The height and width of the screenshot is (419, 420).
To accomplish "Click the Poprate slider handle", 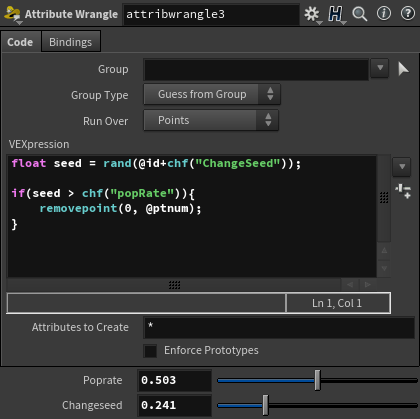I will 318,380.
